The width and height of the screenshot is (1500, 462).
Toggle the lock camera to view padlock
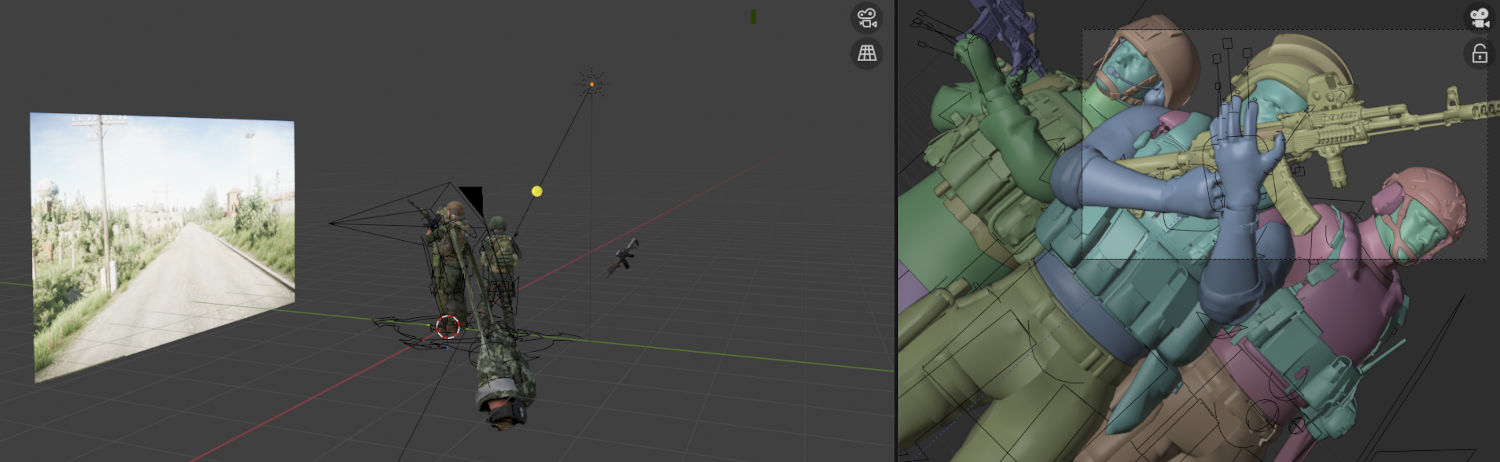click(x=1478, y=54)
